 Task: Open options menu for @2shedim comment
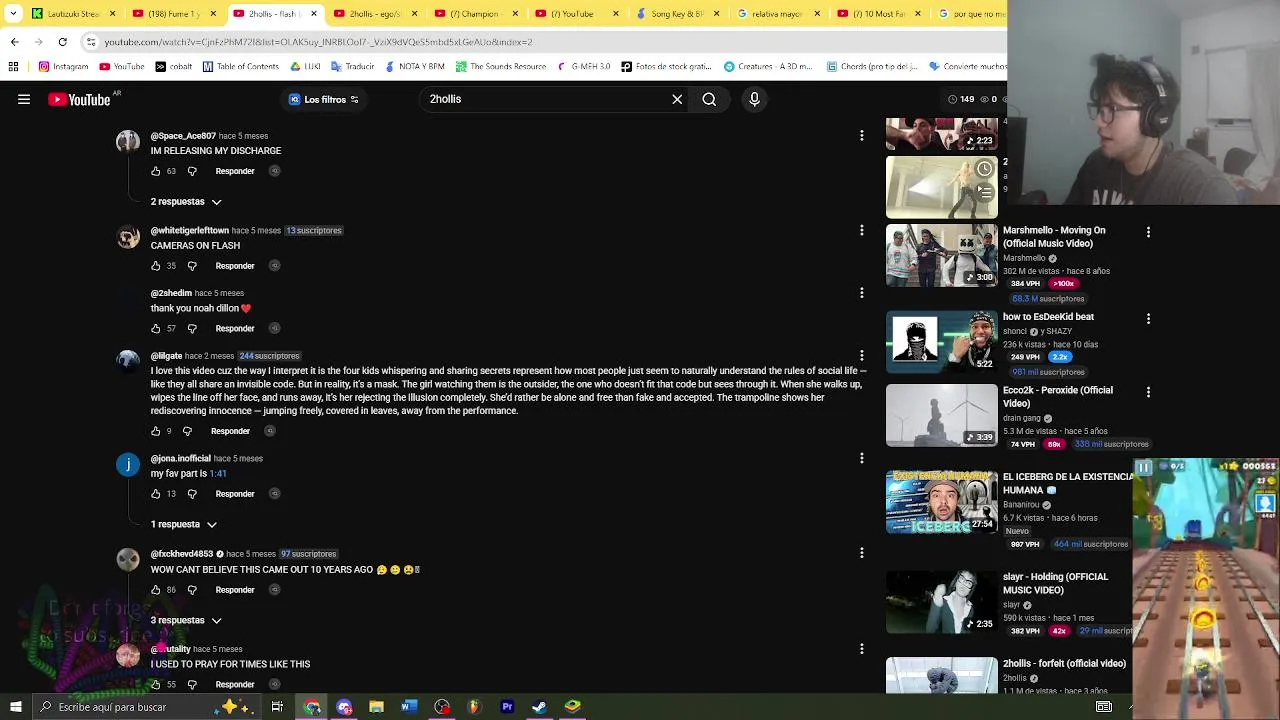(861, 293)
